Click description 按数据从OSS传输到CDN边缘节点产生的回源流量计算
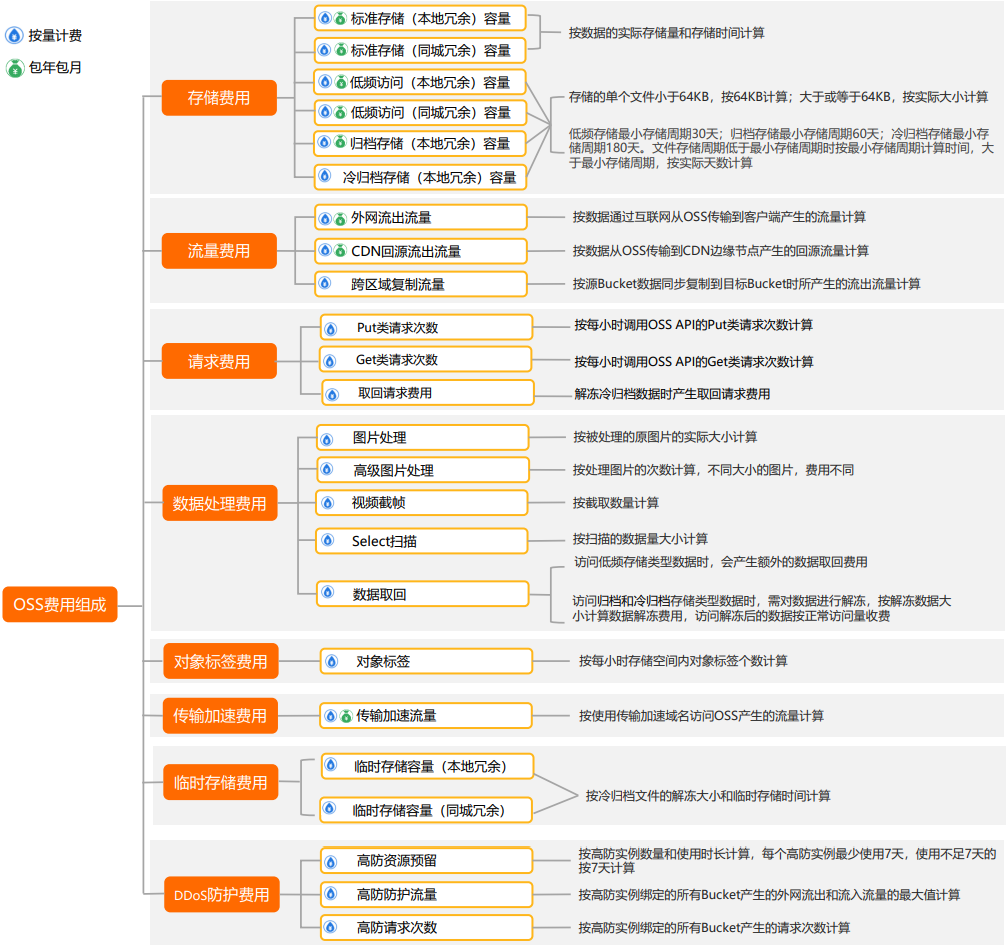The image size is (1006, 945). 720,251
